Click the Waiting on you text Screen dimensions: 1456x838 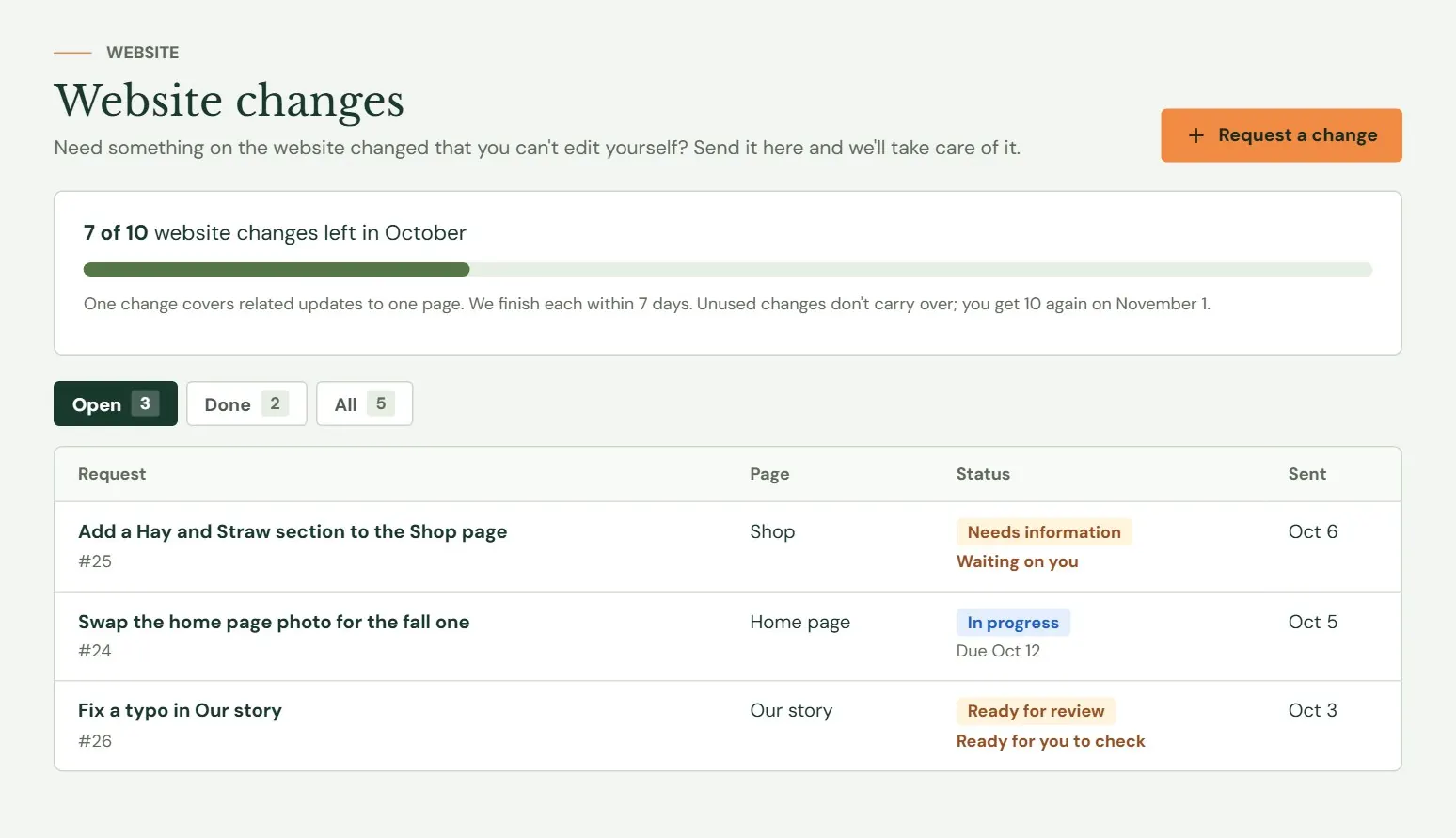pos(1018,561)
